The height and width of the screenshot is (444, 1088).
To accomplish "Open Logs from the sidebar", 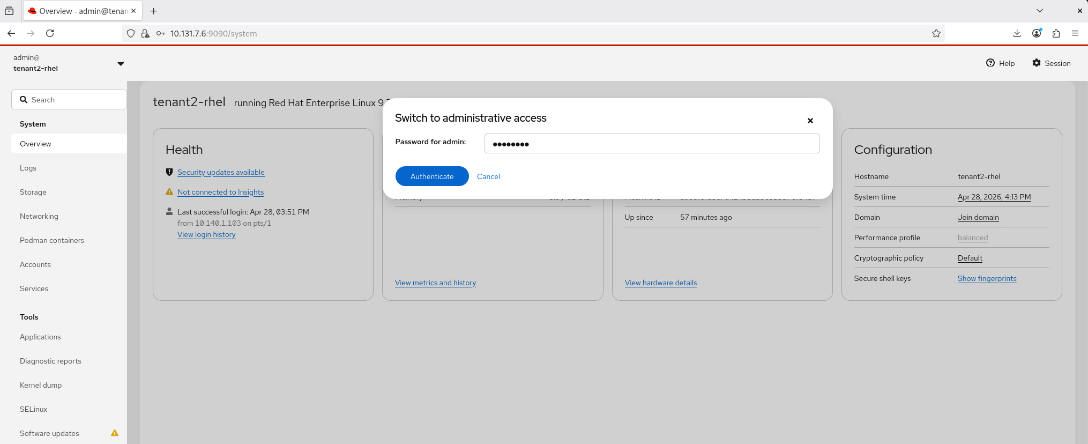I will pos(28,168).
